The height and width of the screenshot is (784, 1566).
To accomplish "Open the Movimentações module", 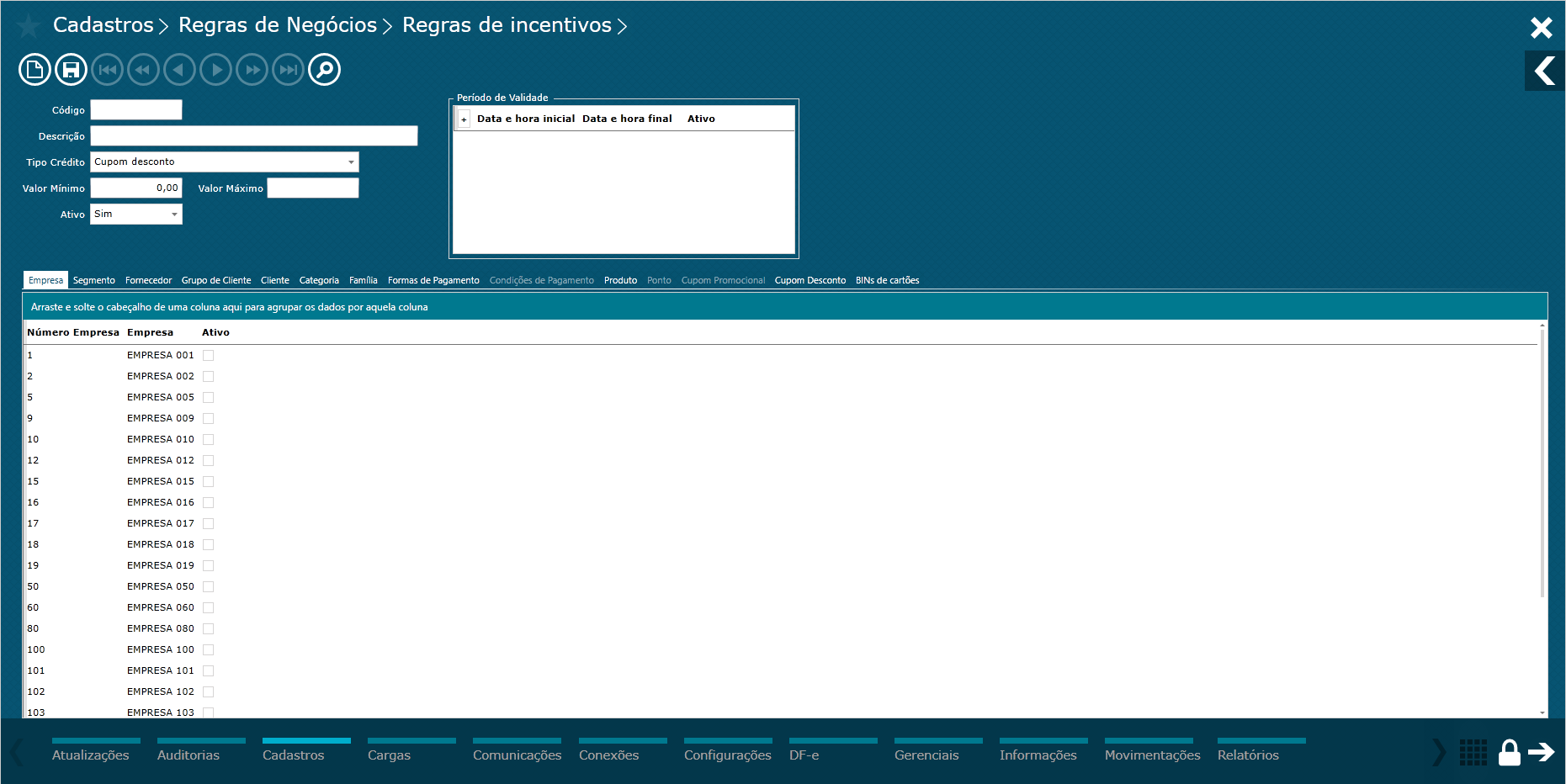I will pos(1153,751).
